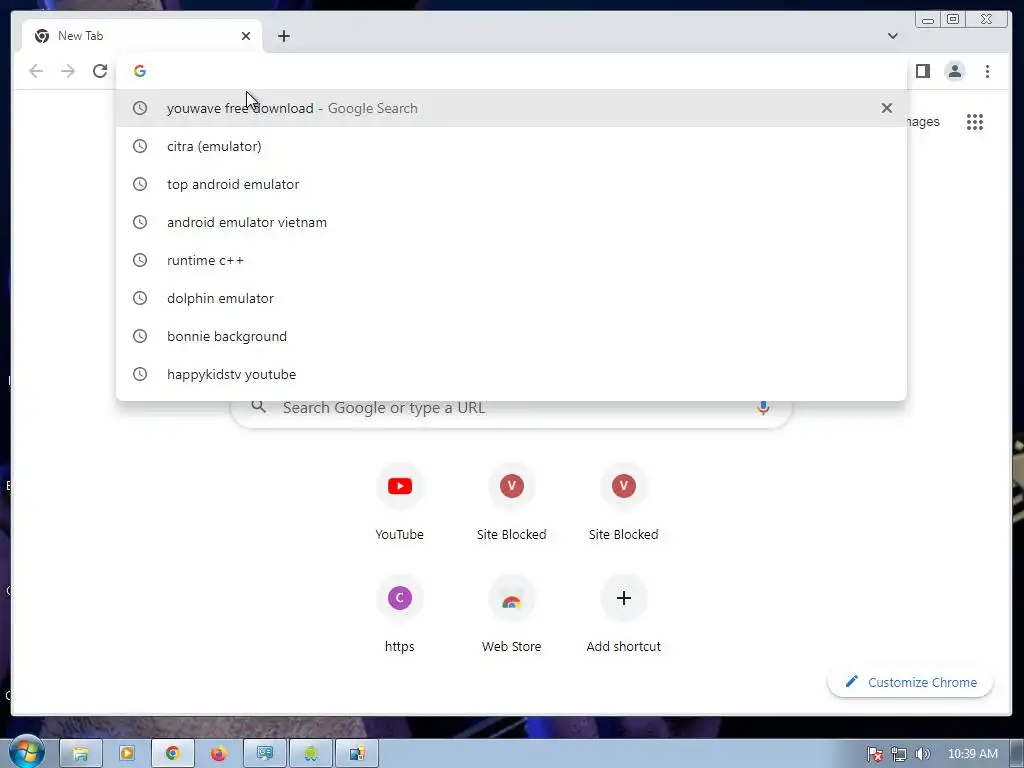1024x768 pixels.
Task: Select the New Tab tab
Action: [x=142, y=36]
